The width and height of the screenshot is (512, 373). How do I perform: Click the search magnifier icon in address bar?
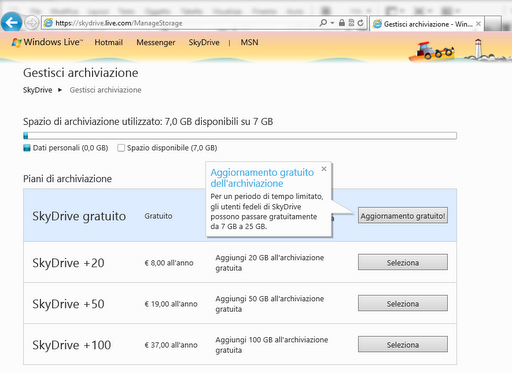[323, 23]
